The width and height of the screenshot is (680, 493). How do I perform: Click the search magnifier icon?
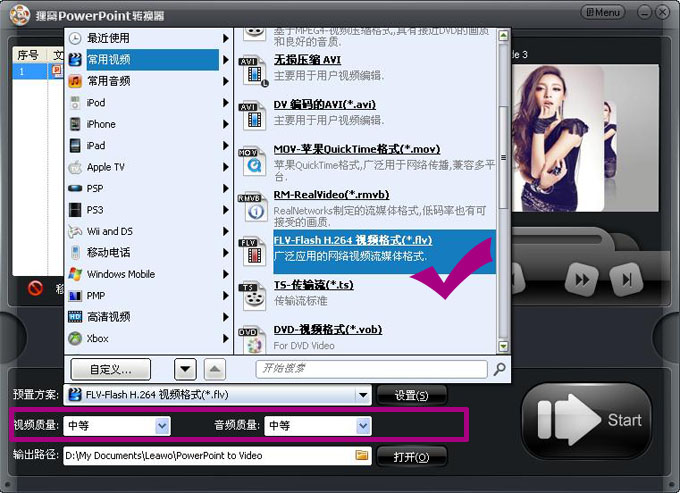click(500, 369)
